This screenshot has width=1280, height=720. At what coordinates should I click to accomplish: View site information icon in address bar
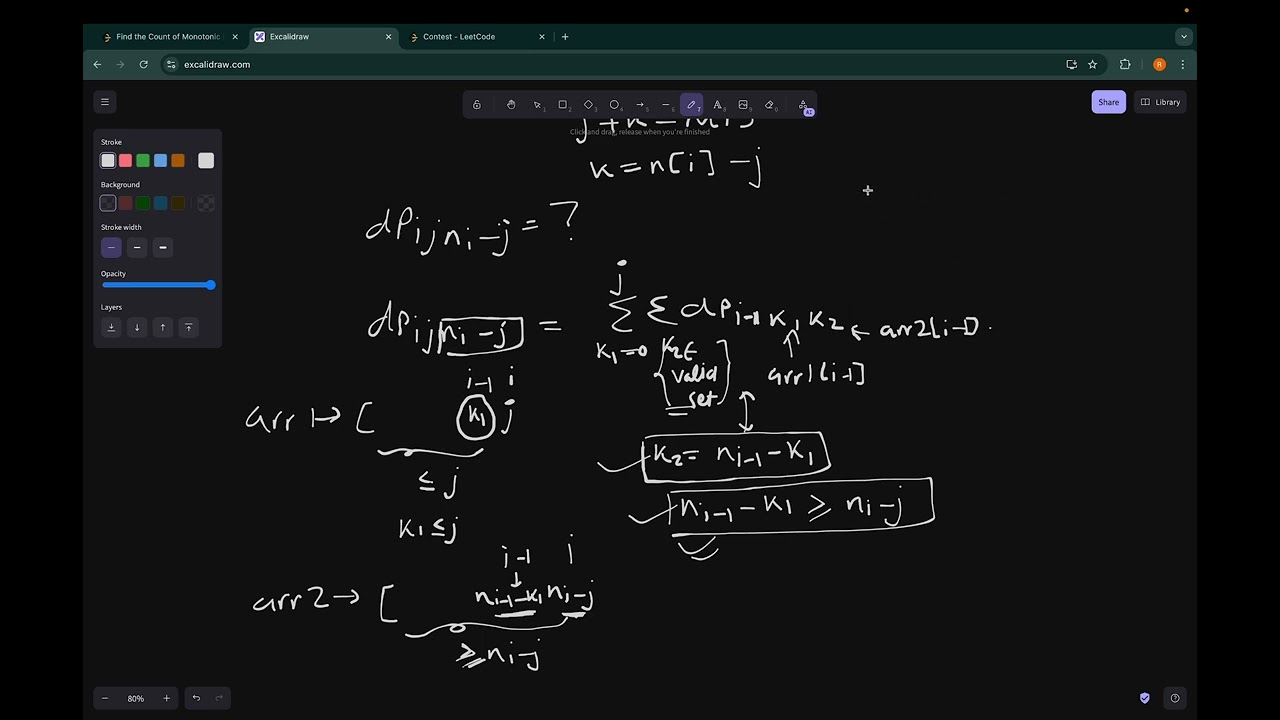click(x=171, y=65)
